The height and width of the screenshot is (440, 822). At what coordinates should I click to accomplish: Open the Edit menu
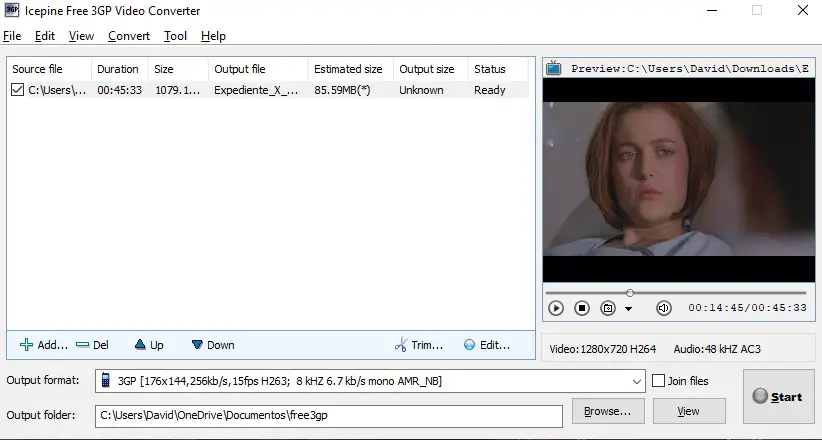pyautogui.click(x=45, y=36)
